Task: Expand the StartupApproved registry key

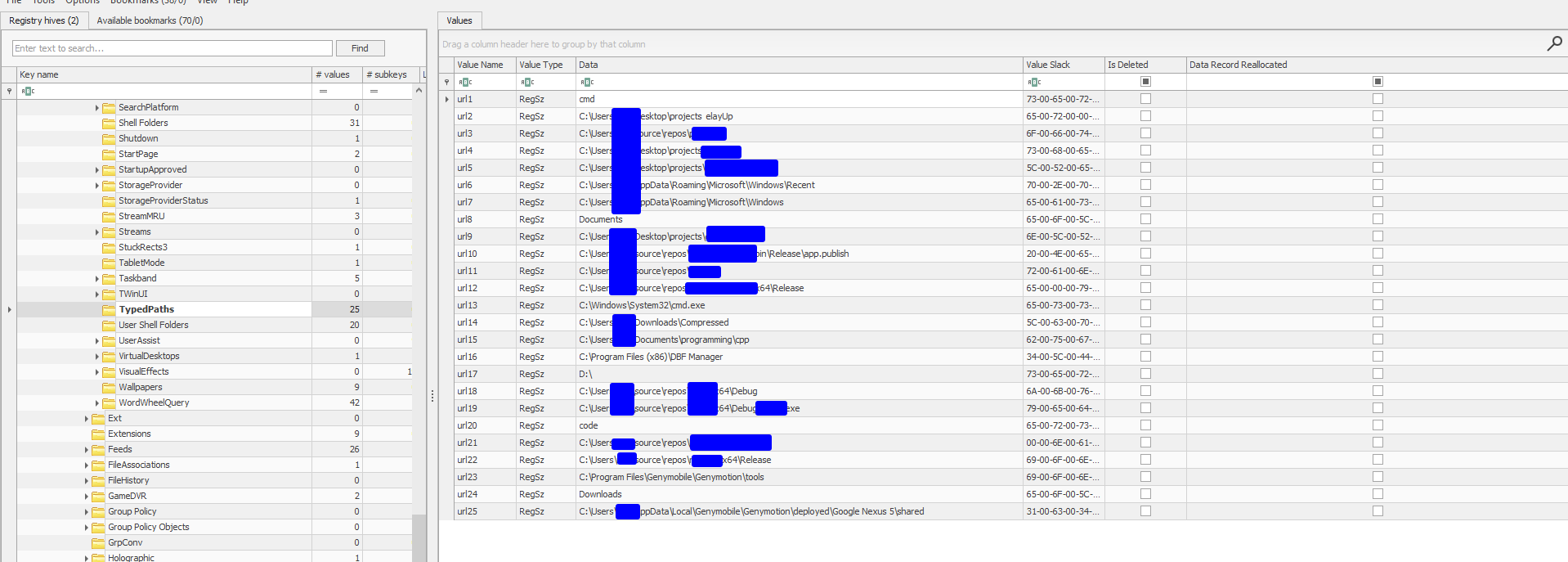Action: click(96, 170)
